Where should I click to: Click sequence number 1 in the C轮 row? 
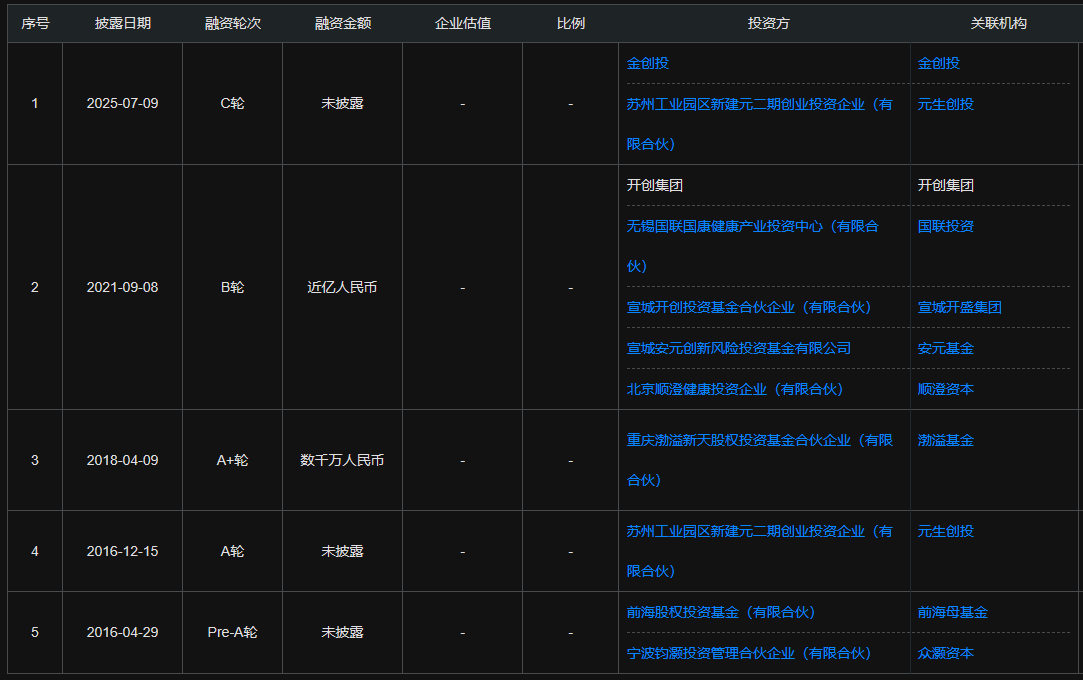click(x=35, y=104)
